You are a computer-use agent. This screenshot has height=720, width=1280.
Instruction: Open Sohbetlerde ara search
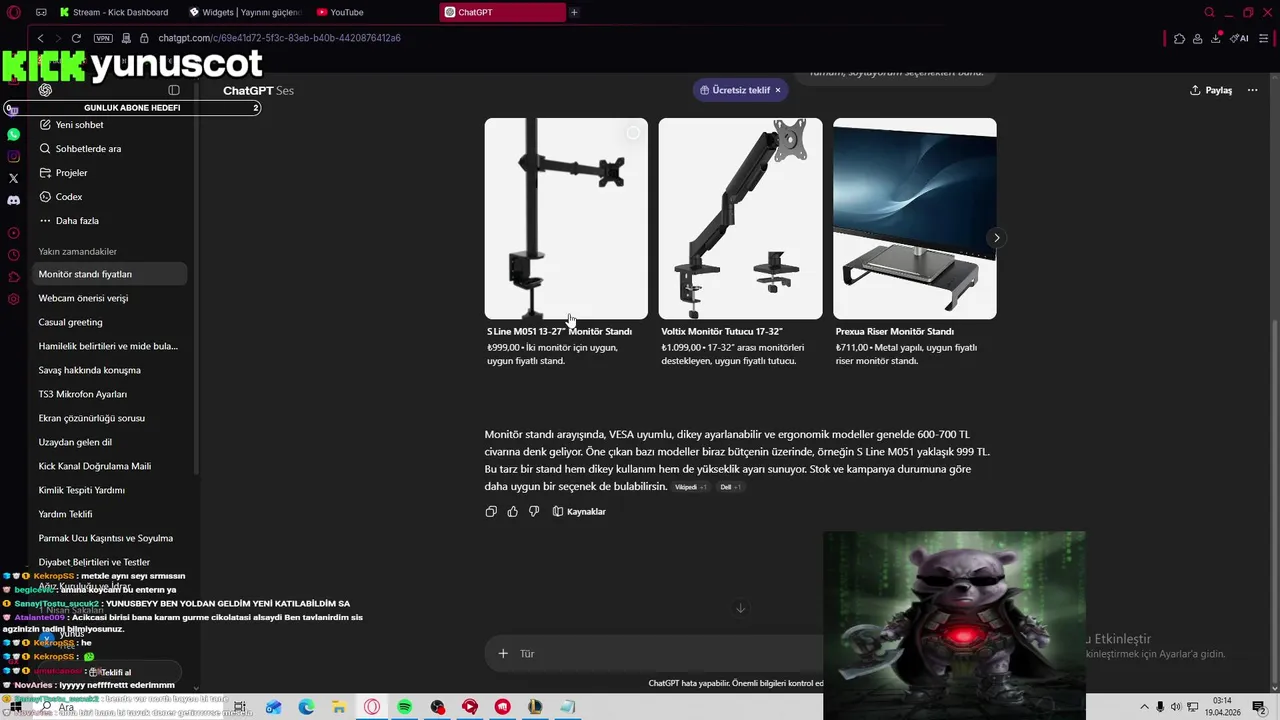[x=110, y=149]
